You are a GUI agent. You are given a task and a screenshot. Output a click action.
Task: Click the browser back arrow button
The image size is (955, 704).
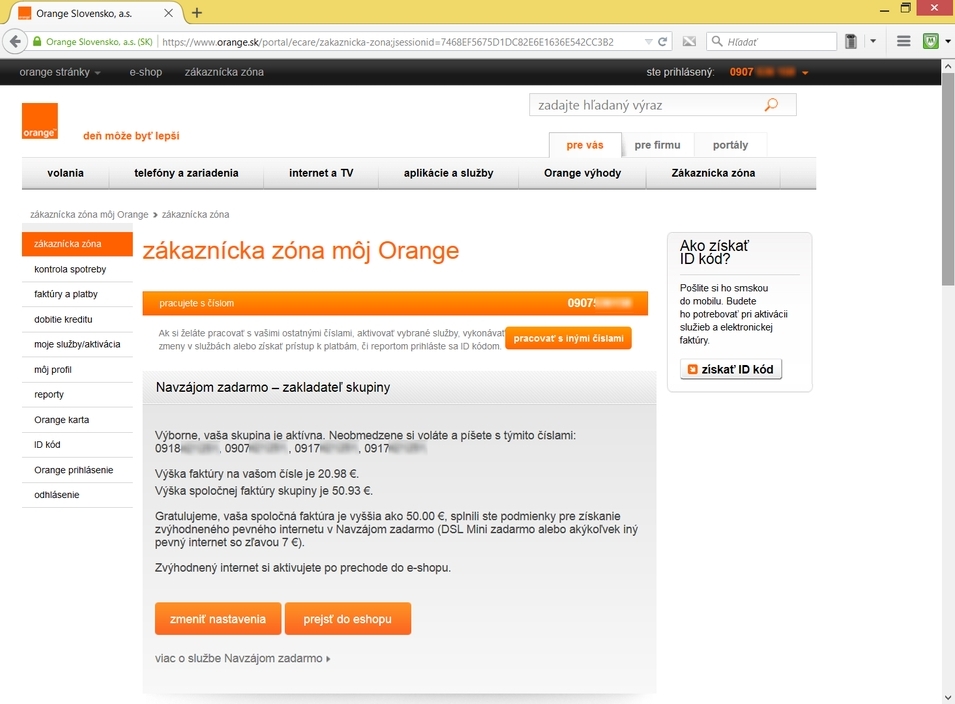point(15,41)
